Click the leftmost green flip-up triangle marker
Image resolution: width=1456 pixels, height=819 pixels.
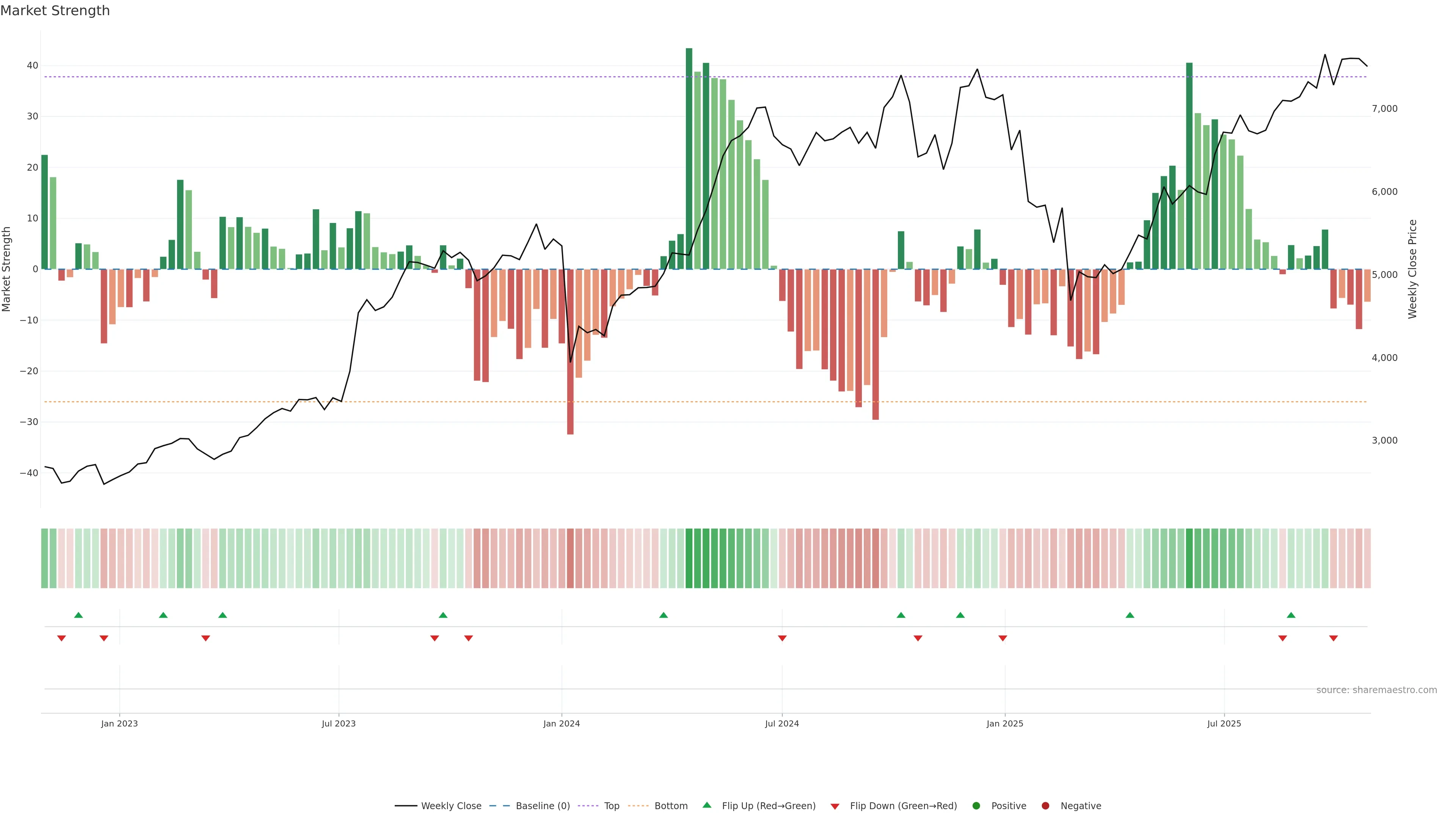pyautogui.click(x=78, y=615)
